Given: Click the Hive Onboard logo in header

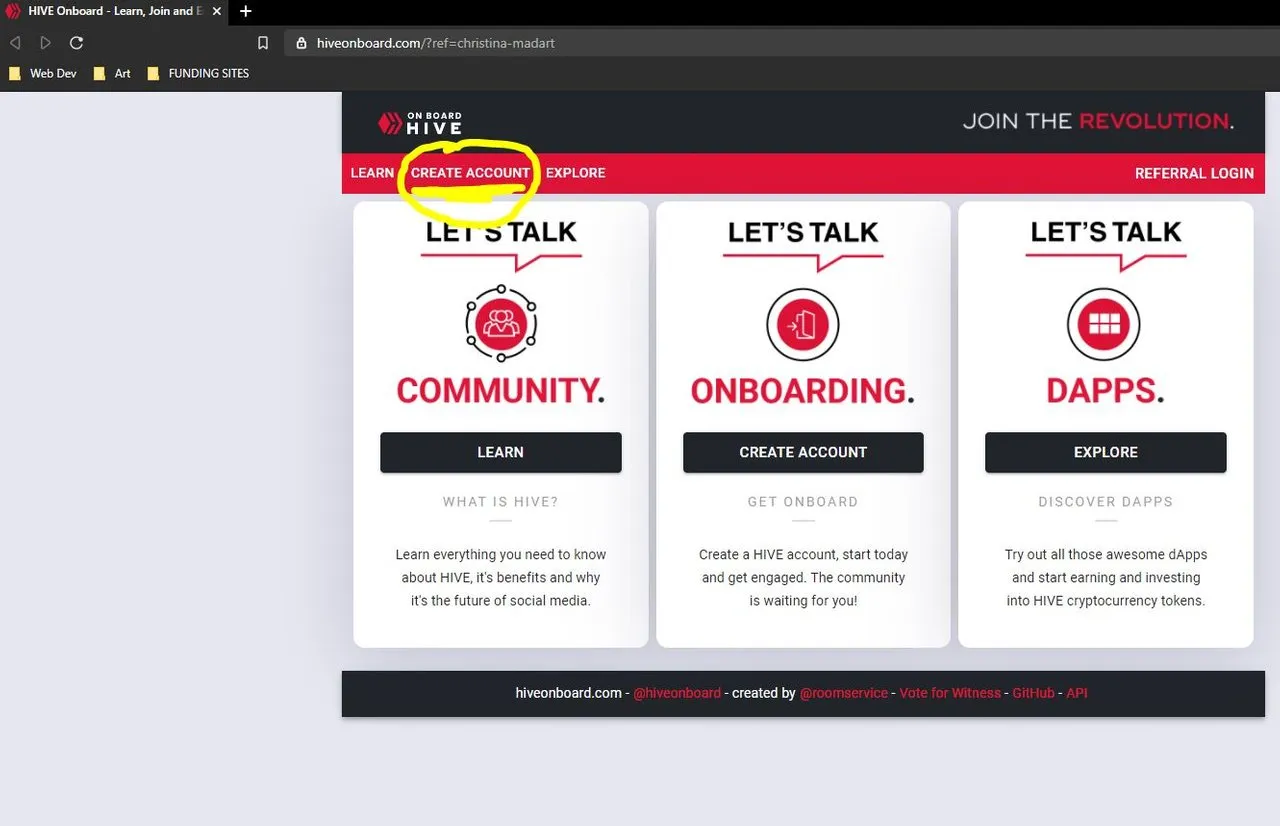Looking at the screenshot, I should (420, 123).
